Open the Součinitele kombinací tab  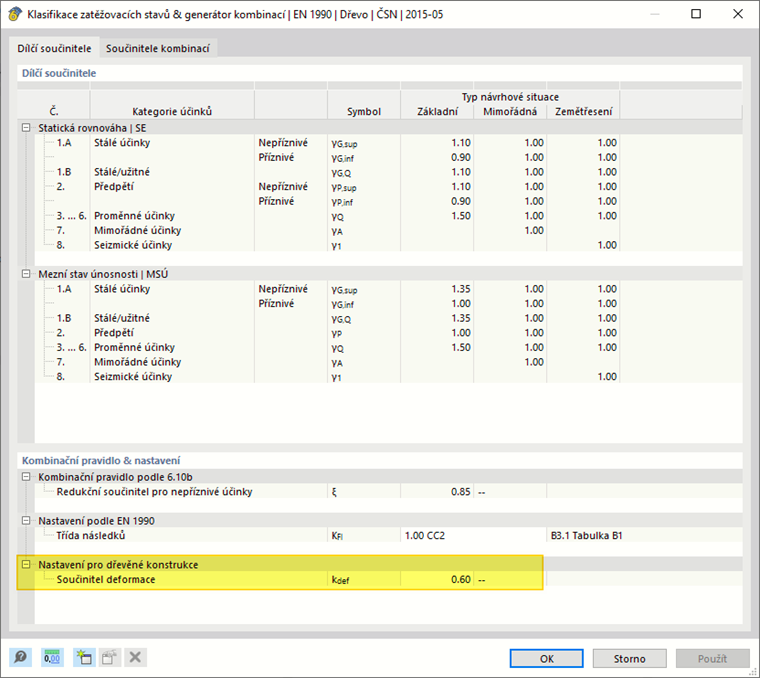[158, 48]
